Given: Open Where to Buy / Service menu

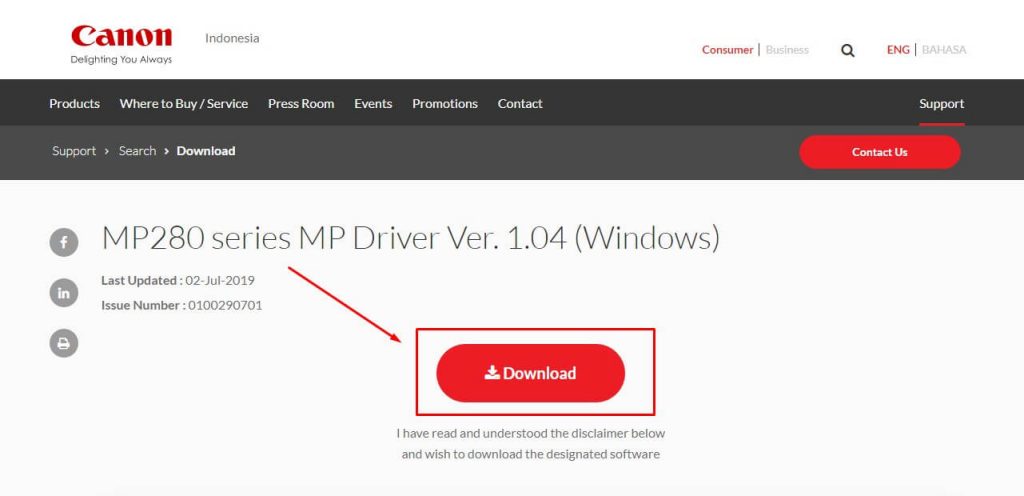Looking at the screenshot, I should 184,104.
